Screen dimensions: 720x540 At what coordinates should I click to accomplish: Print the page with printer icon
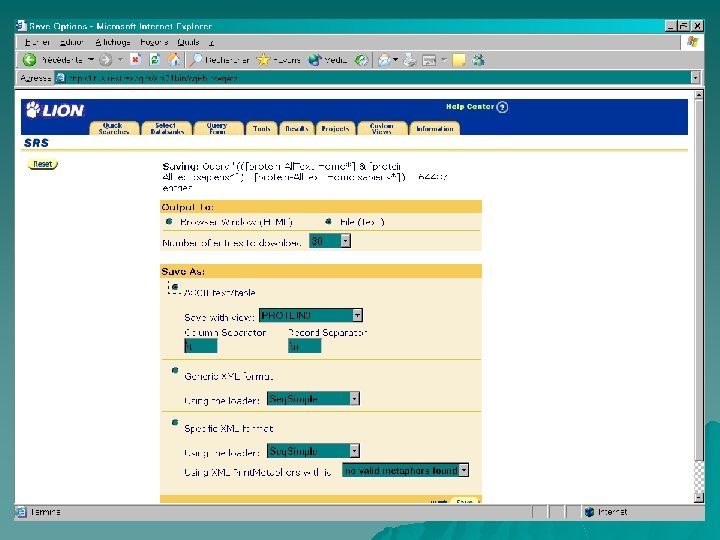410,60
